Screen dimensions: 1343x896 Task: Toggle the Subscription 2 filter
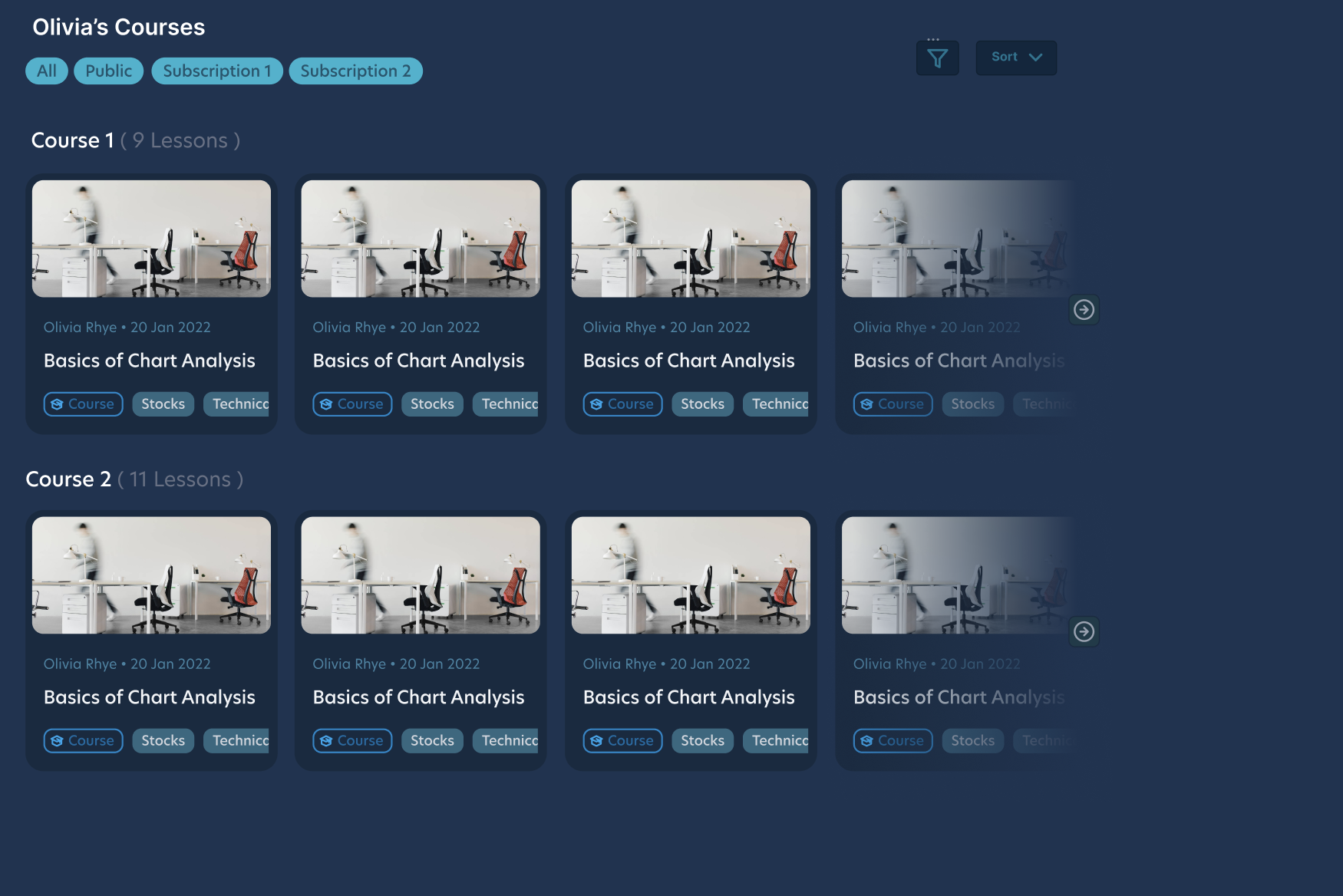coord(355,71)
